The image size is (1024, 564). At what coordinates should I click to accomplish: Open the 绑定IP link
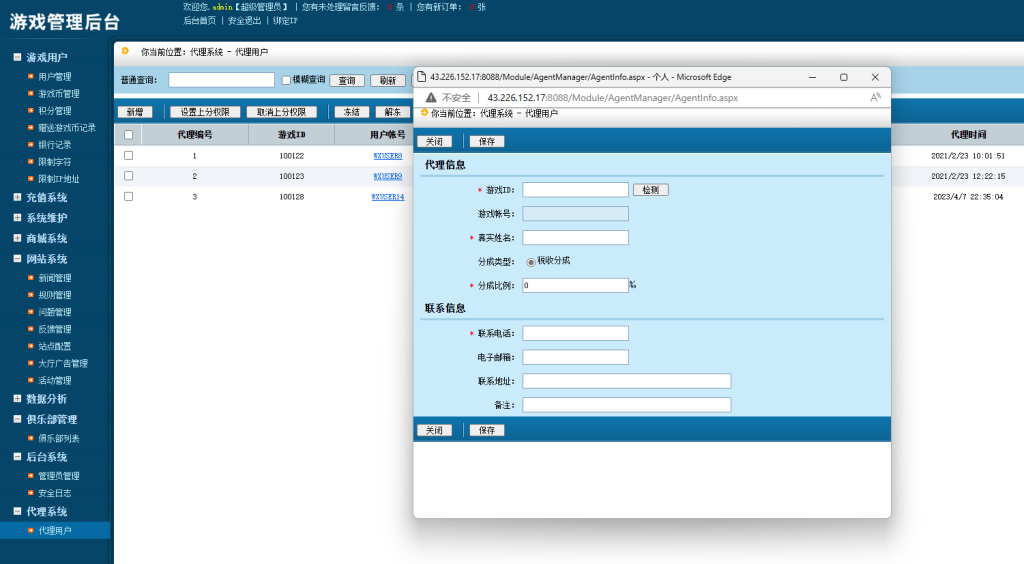tap(285, 20)
